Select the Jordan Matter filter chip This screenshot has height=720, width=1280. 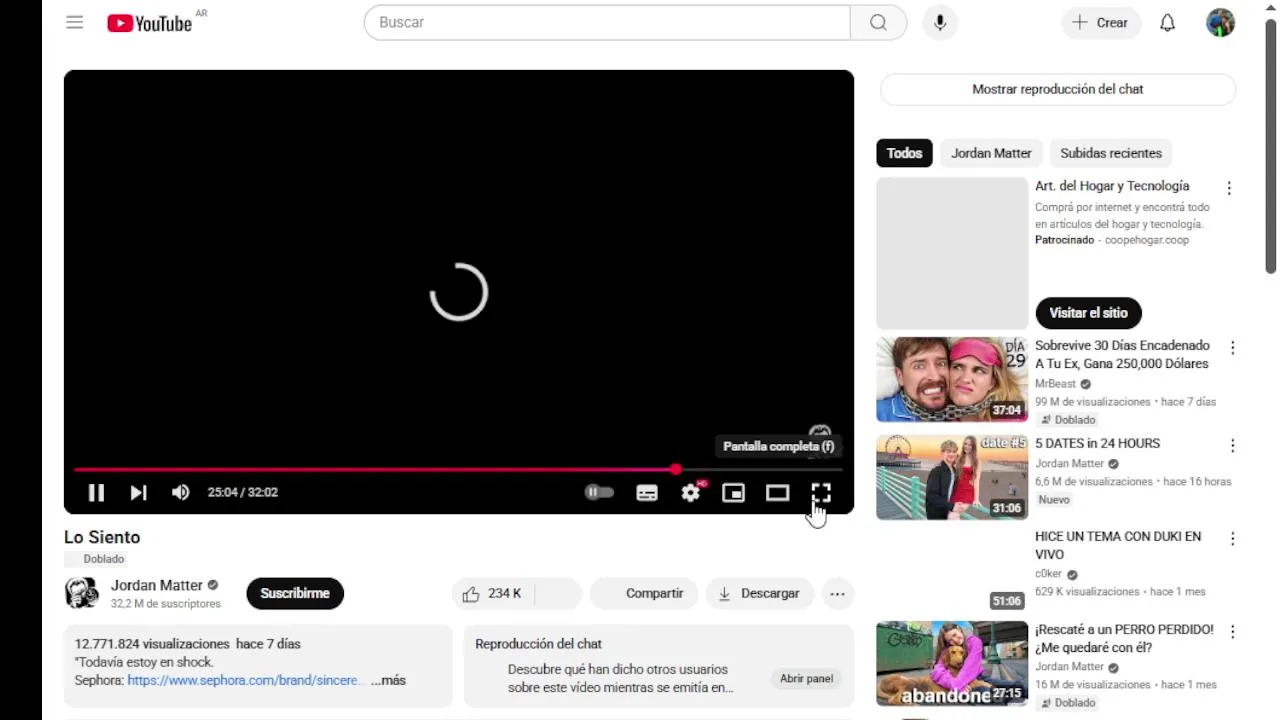pos(991,153)
